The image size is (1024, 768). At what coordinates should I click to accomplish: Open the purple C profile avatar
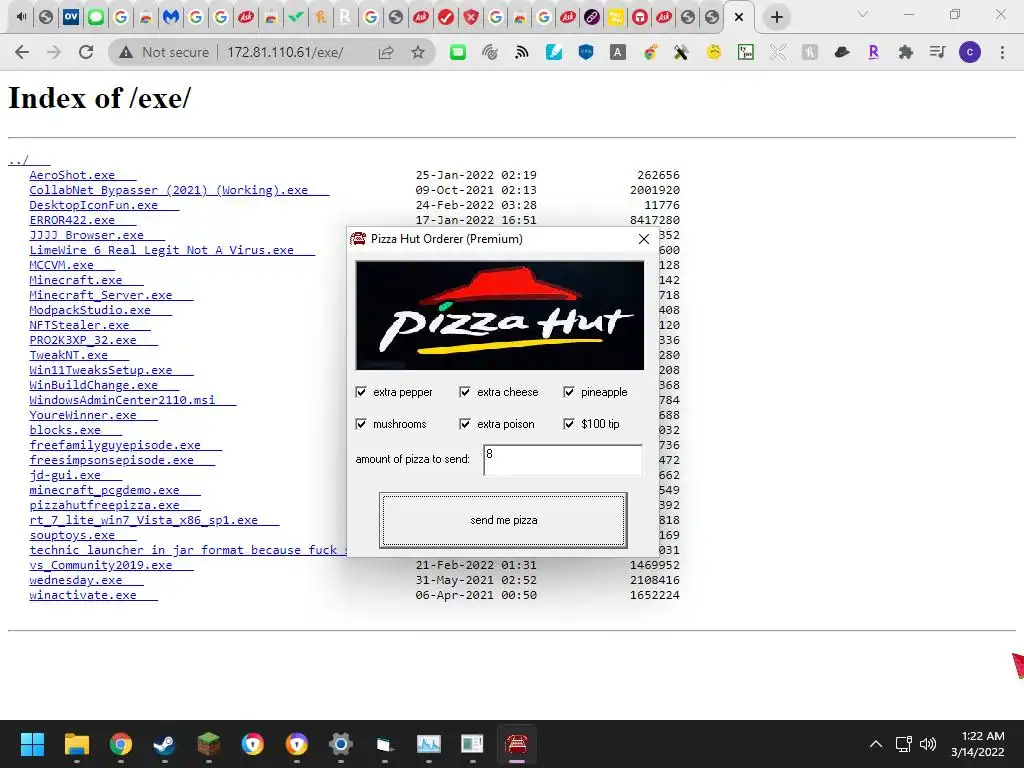click(x=970, y=52)
